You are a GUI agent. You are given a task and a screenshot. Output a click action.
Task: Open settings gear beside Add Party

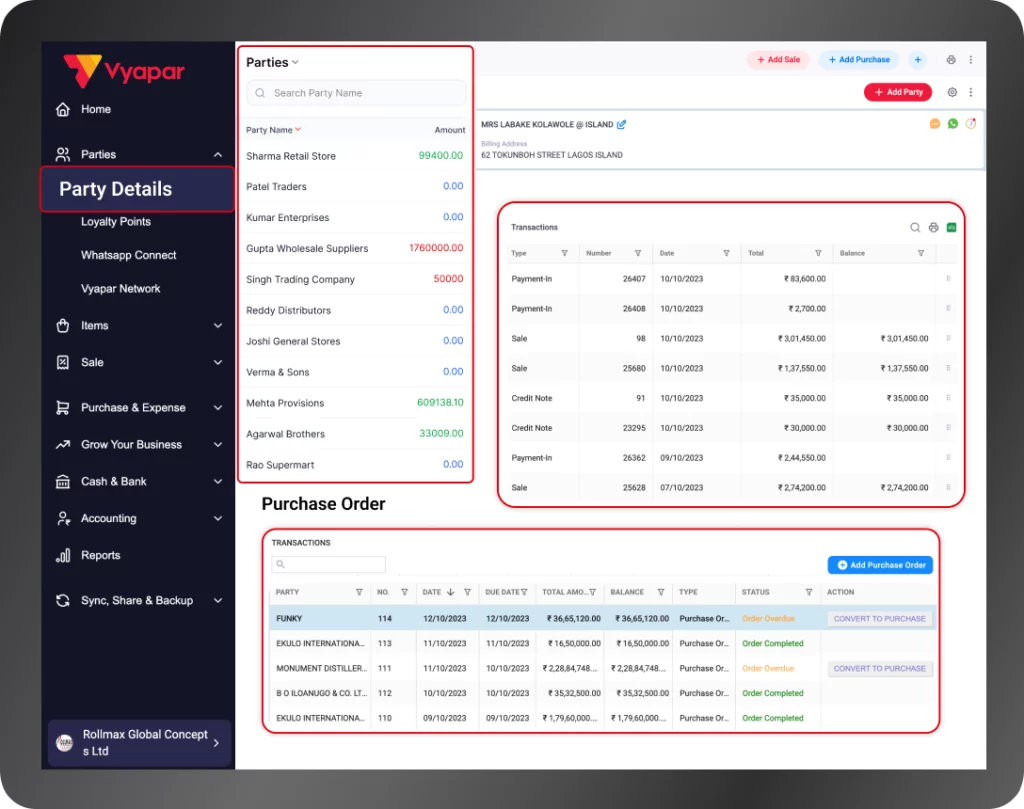point(952,91)
